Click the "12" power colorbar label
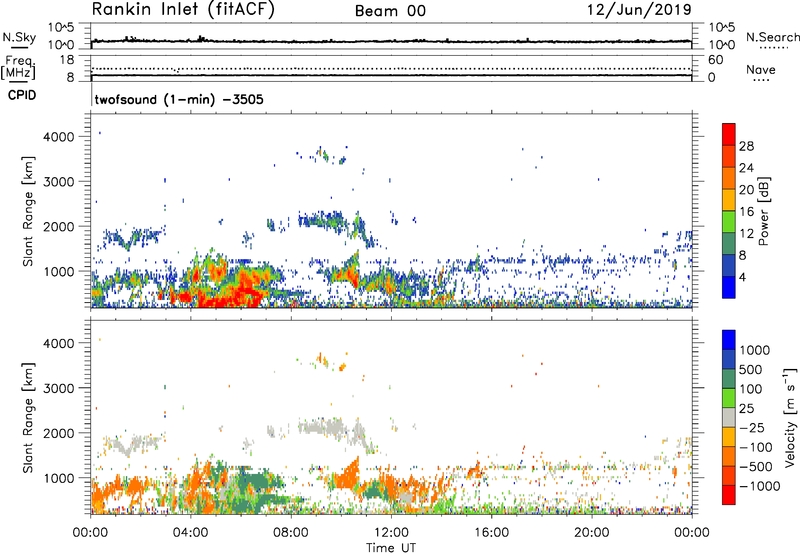Screen dimensions: 800x554 (746, 234)
